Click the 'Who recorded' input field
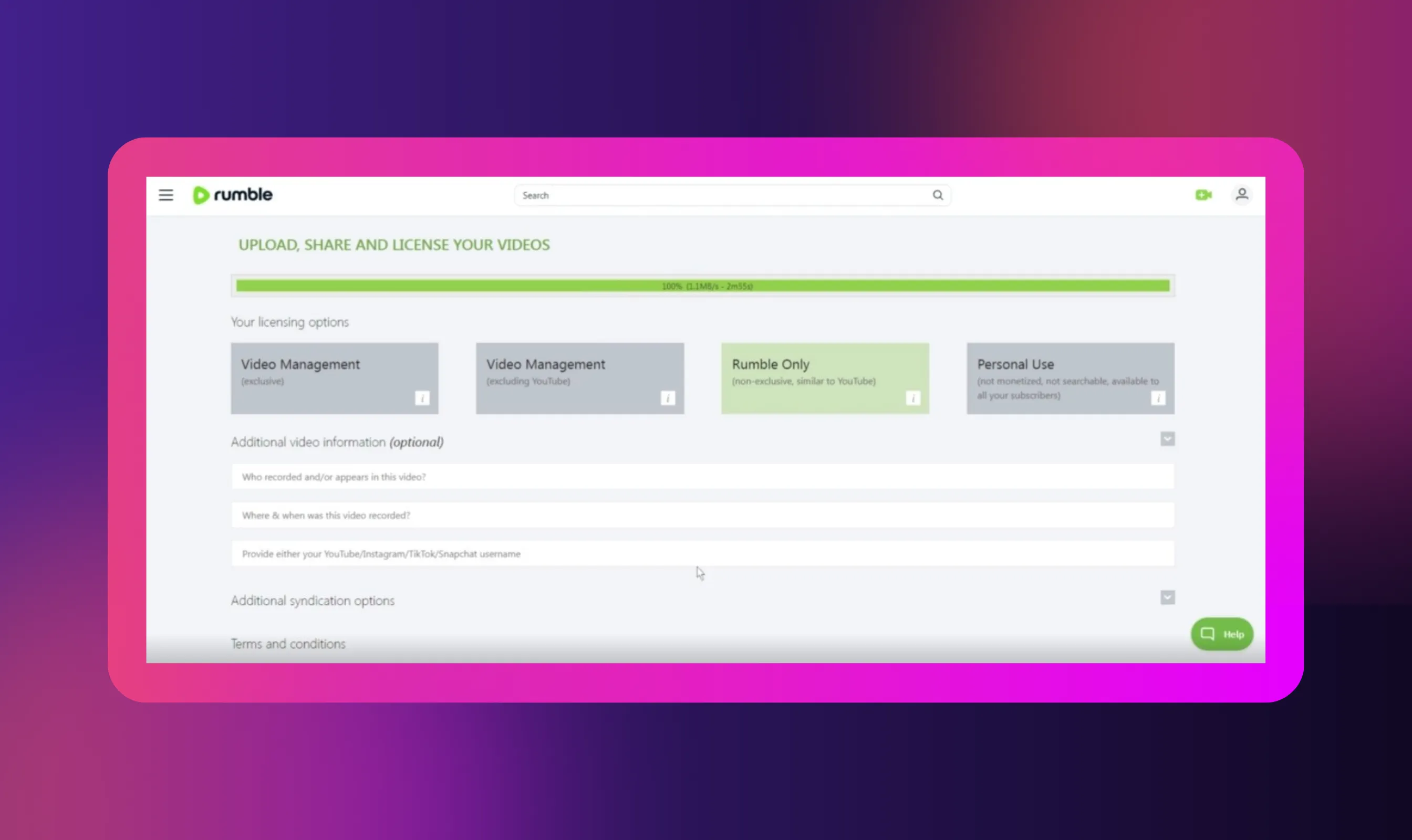This screenshot has height=840, width=1412. [x=702, y=477]
